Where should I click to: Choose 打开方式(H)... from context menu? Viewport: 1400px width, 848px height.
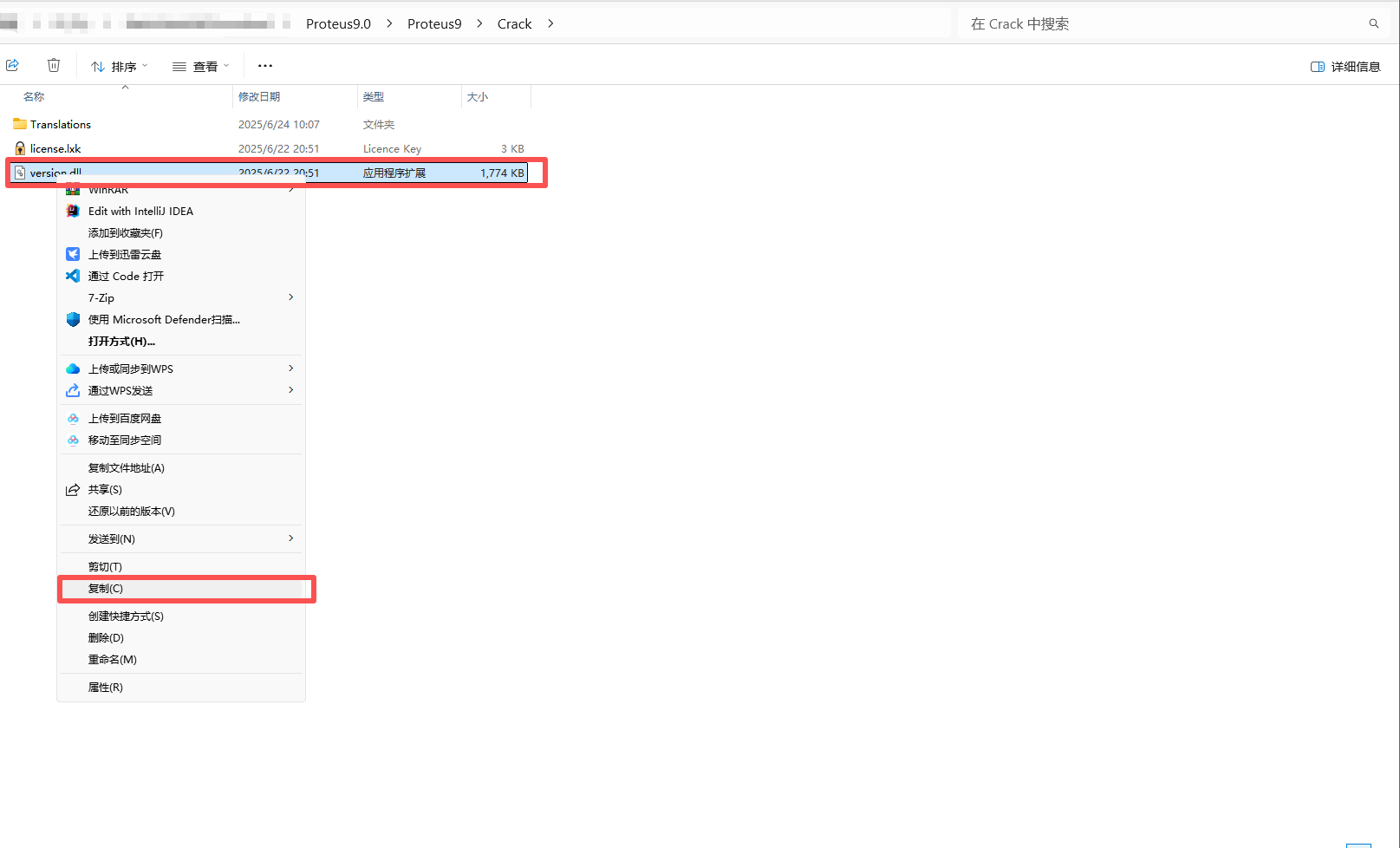pyautogui.click(x=181, y=341)
